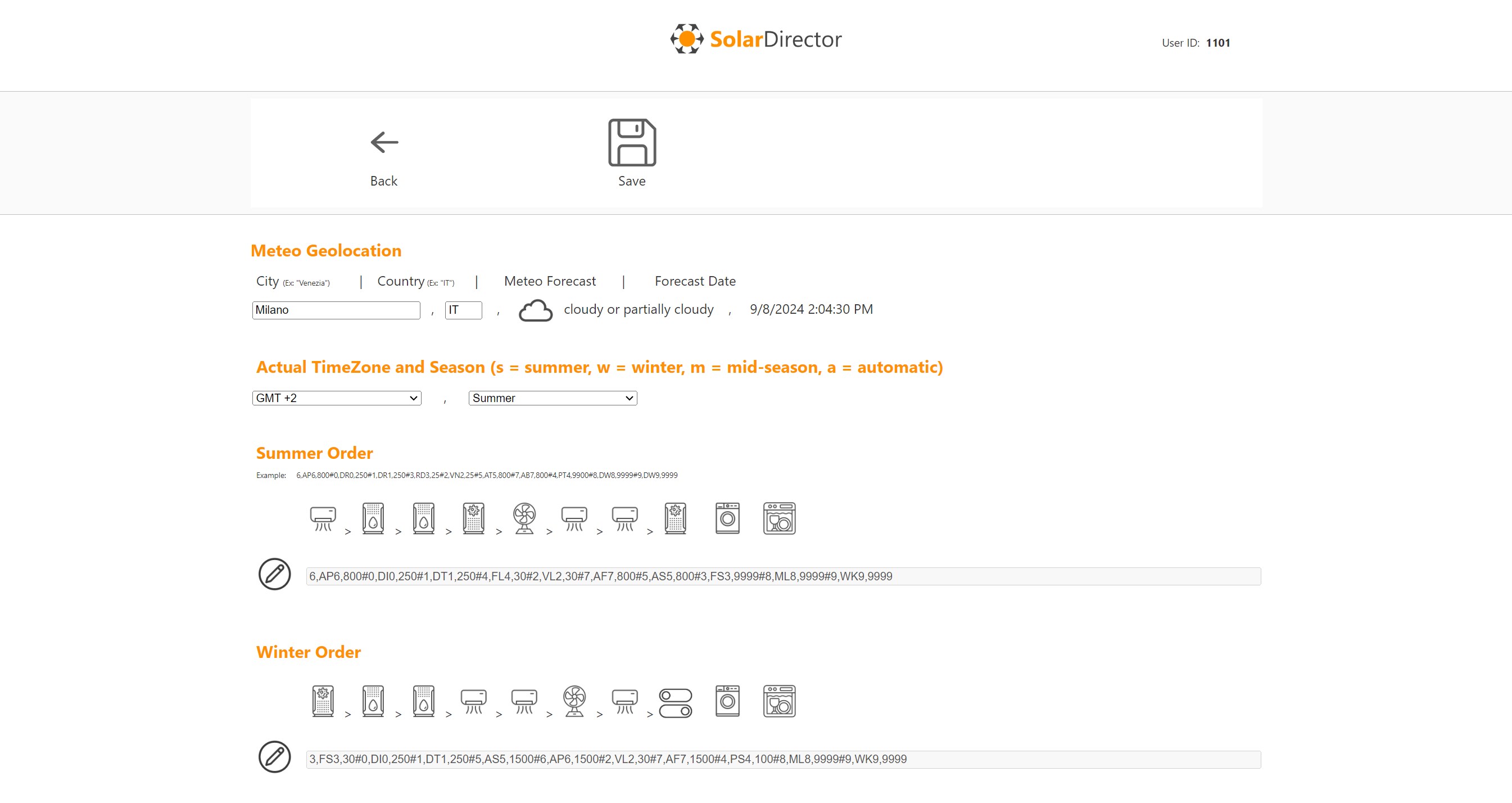Click the Winter Order code text field
1512x803 pixels.
coord(782,759)
